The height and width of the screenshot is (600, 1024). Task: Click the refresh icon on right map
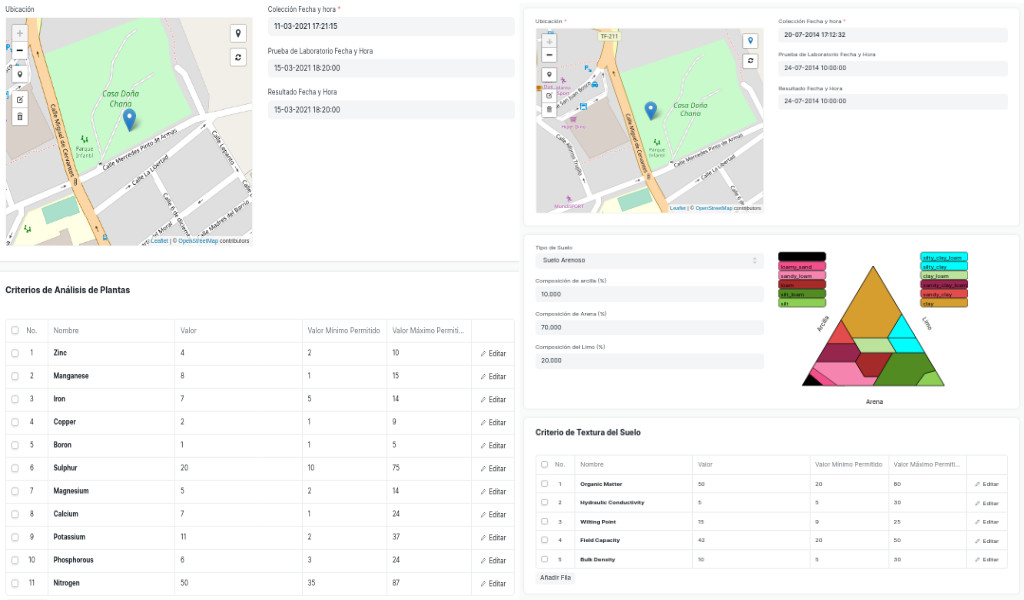[x=751, y=61]
